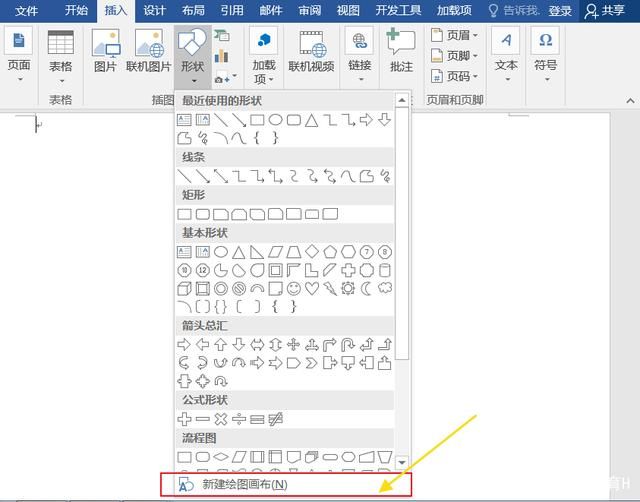The width and height of the screenshot is (640, 502).
Task: Open the Mailings (邮件) tab
Action: pyautogui.click(x=271, y=10)
